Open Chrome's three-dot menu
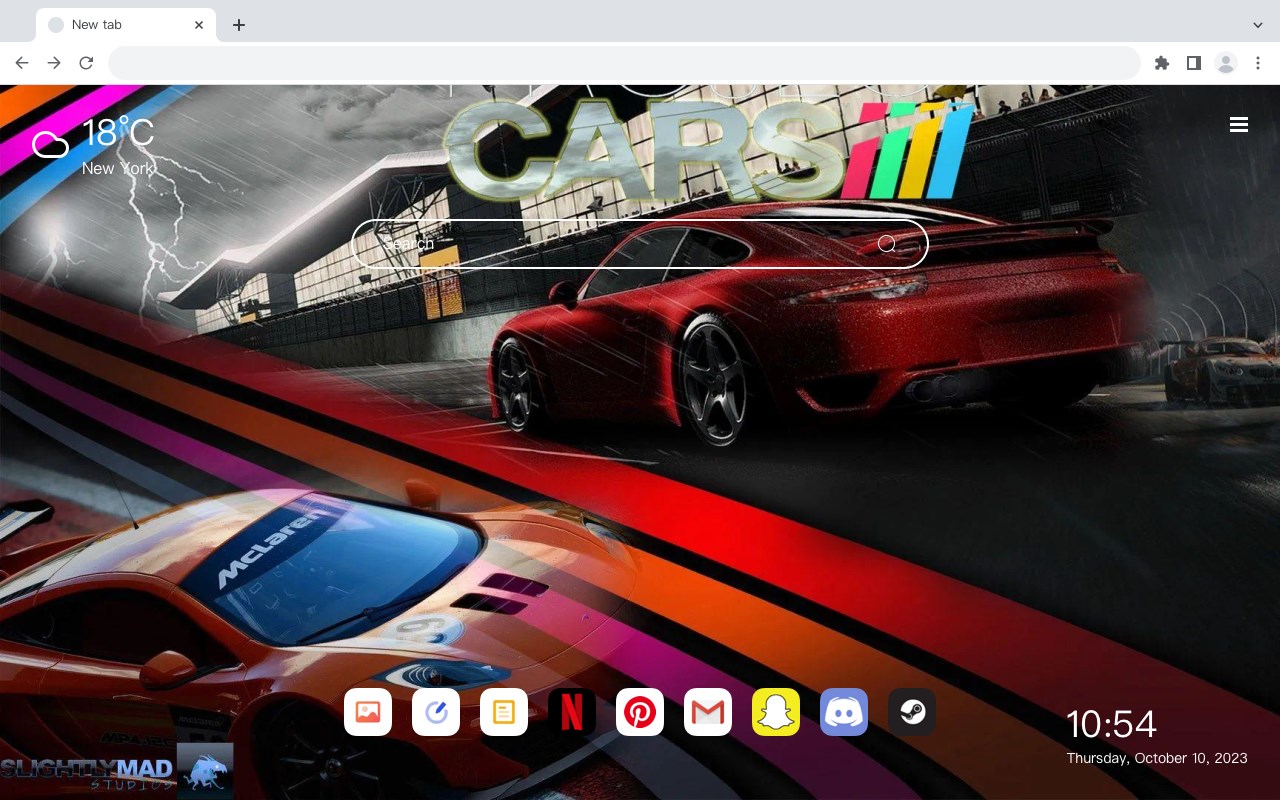 (1258, 63)
